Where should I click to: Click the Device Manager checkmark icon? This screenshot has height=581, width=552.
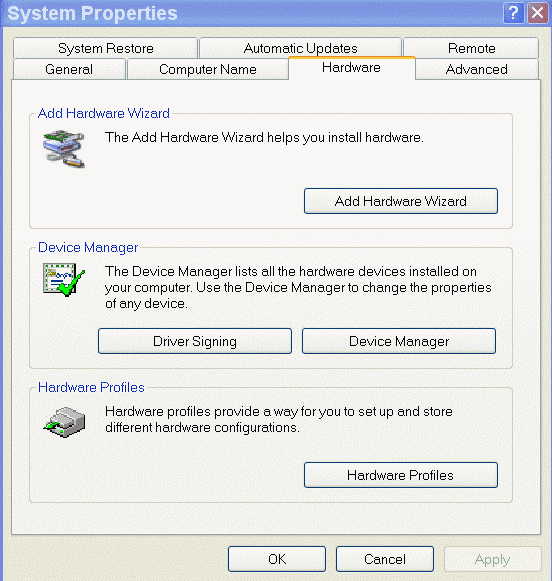(x=64, y=280)
